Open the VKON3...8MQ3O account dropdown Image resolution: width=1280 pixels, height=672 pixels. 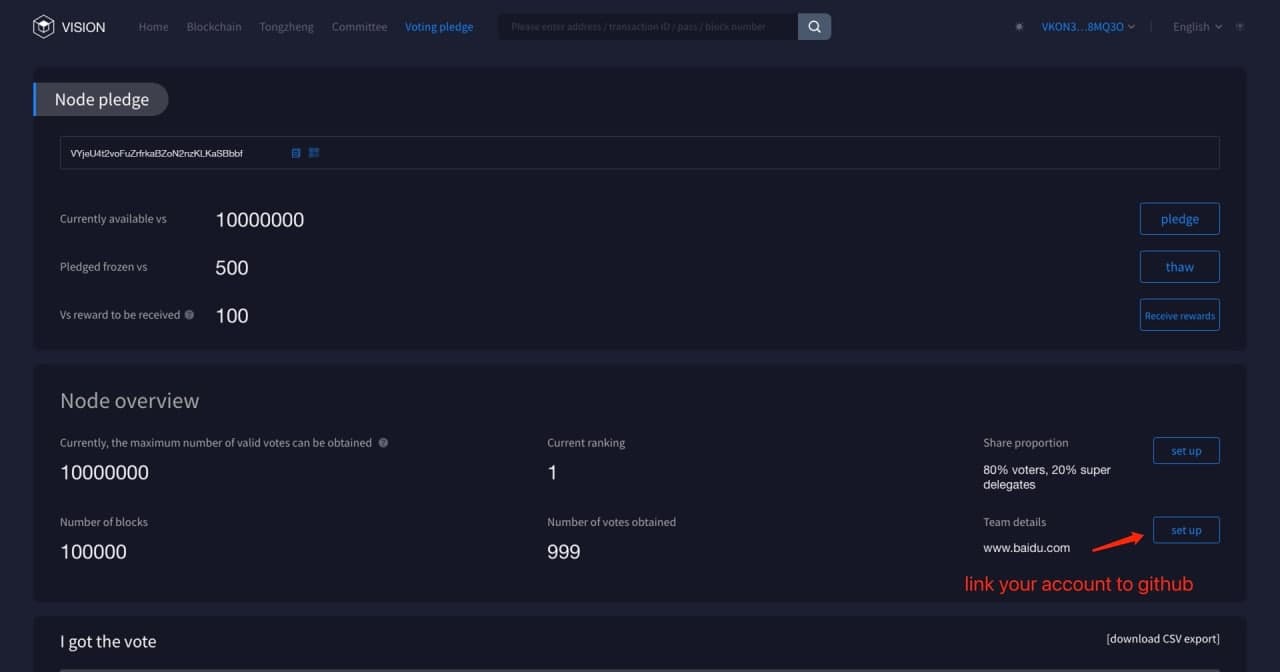click(1088, 27)
